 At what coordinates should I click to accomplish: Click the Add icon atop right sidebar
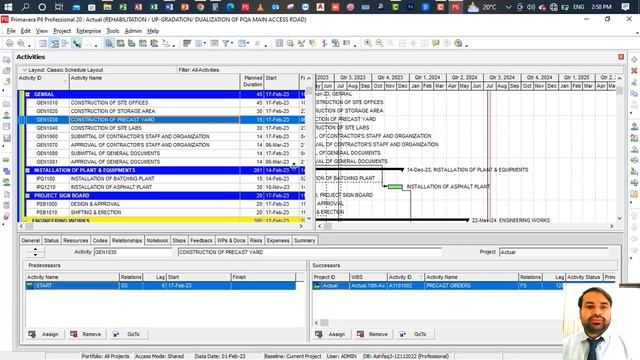point(634,60)
